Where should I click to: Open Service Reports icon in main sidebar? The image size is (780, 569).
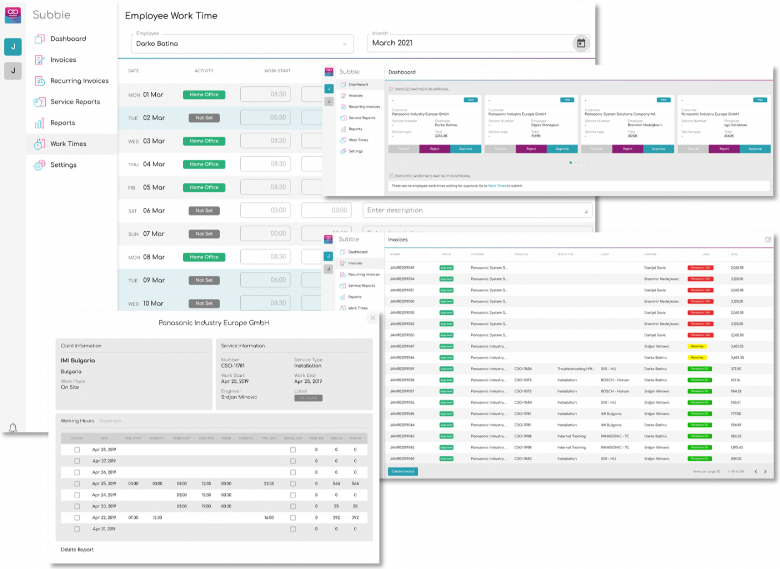[40, 102]
